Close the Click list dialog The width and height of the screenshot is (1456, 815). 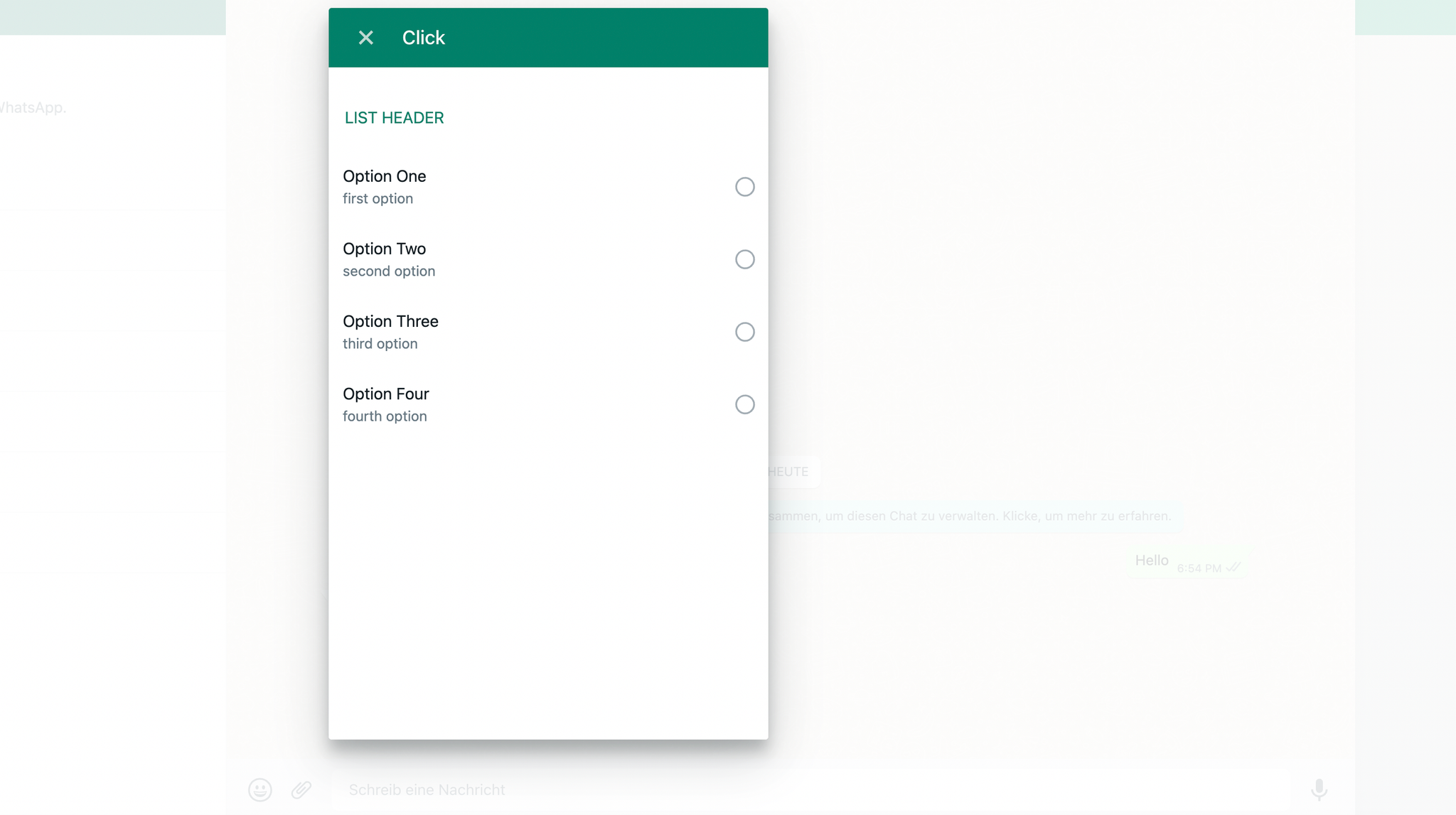point(365,38)
